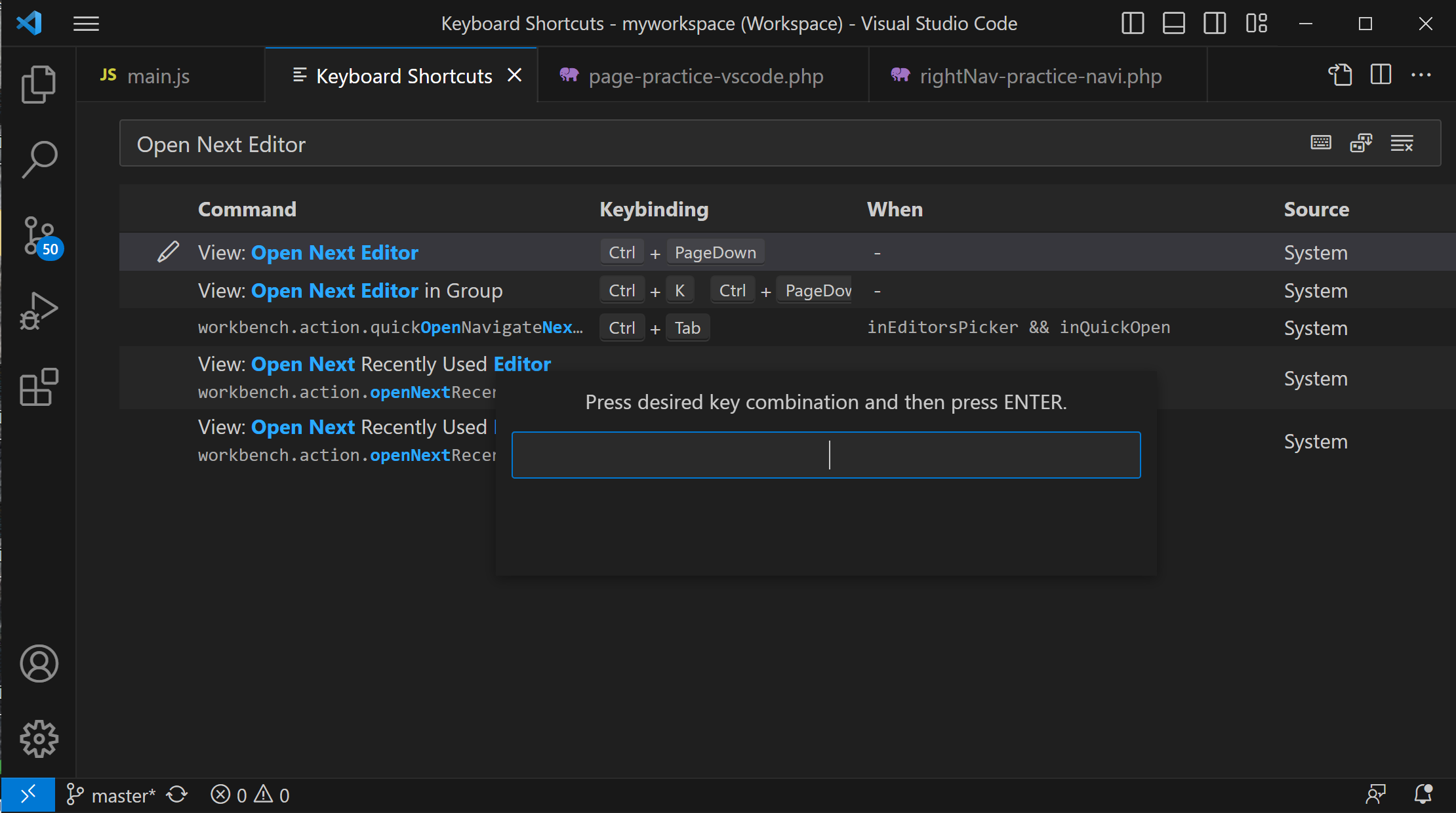The width and height of the screenshot is (1456, 813).
Task: Open Keyboard Shortcuts JSON file icon
Action: coord(1340,75)
